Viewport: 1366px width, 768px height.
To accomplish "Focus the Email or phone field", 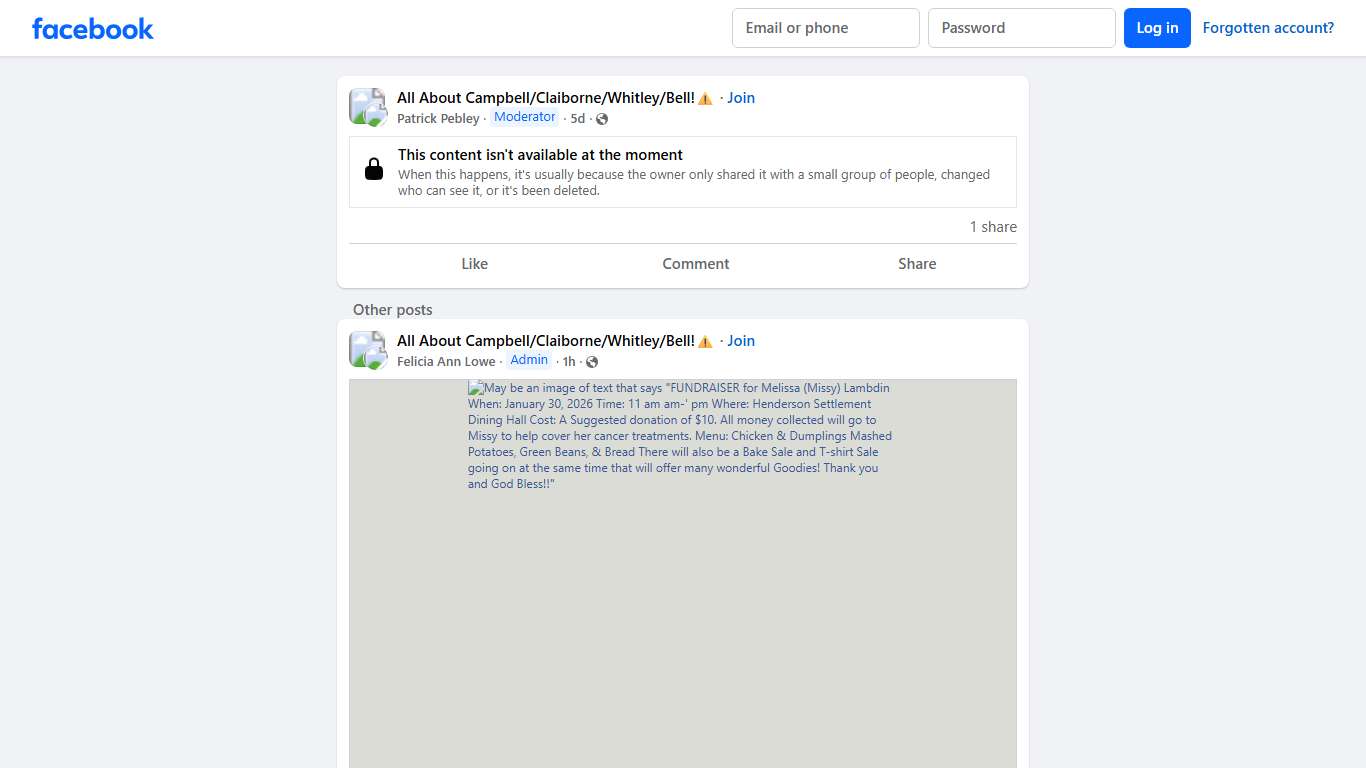I will 826,28.
